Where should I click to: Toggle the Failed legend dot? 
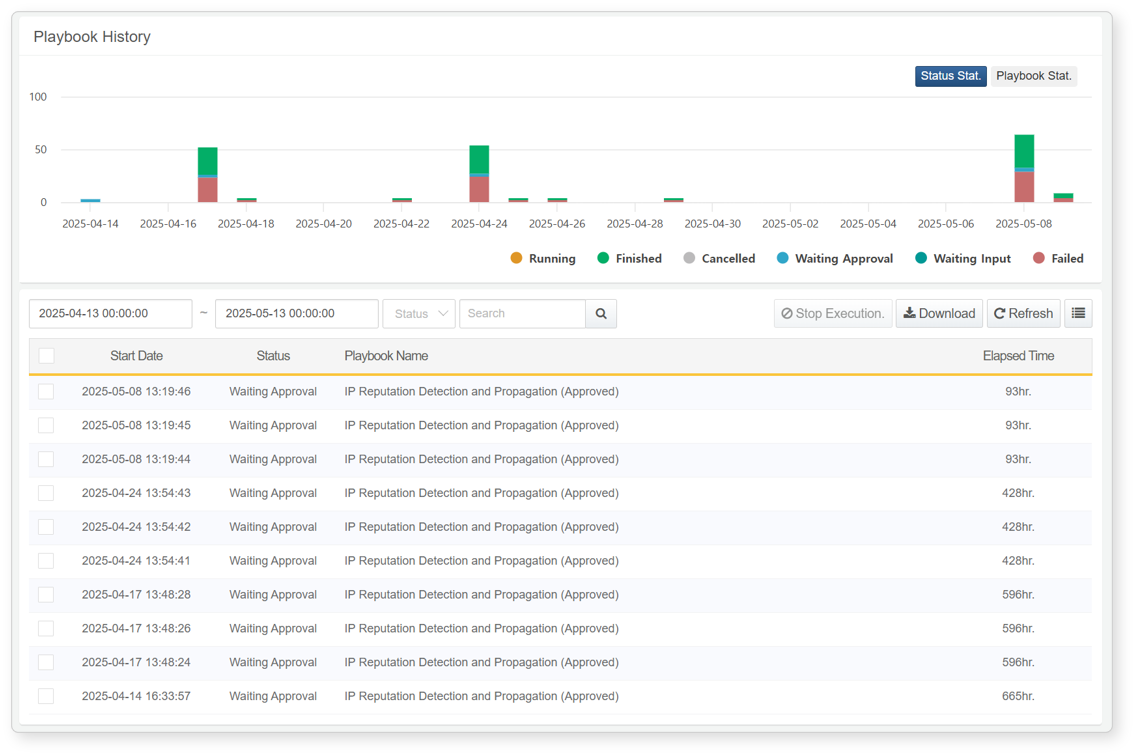pos(1039,258)
